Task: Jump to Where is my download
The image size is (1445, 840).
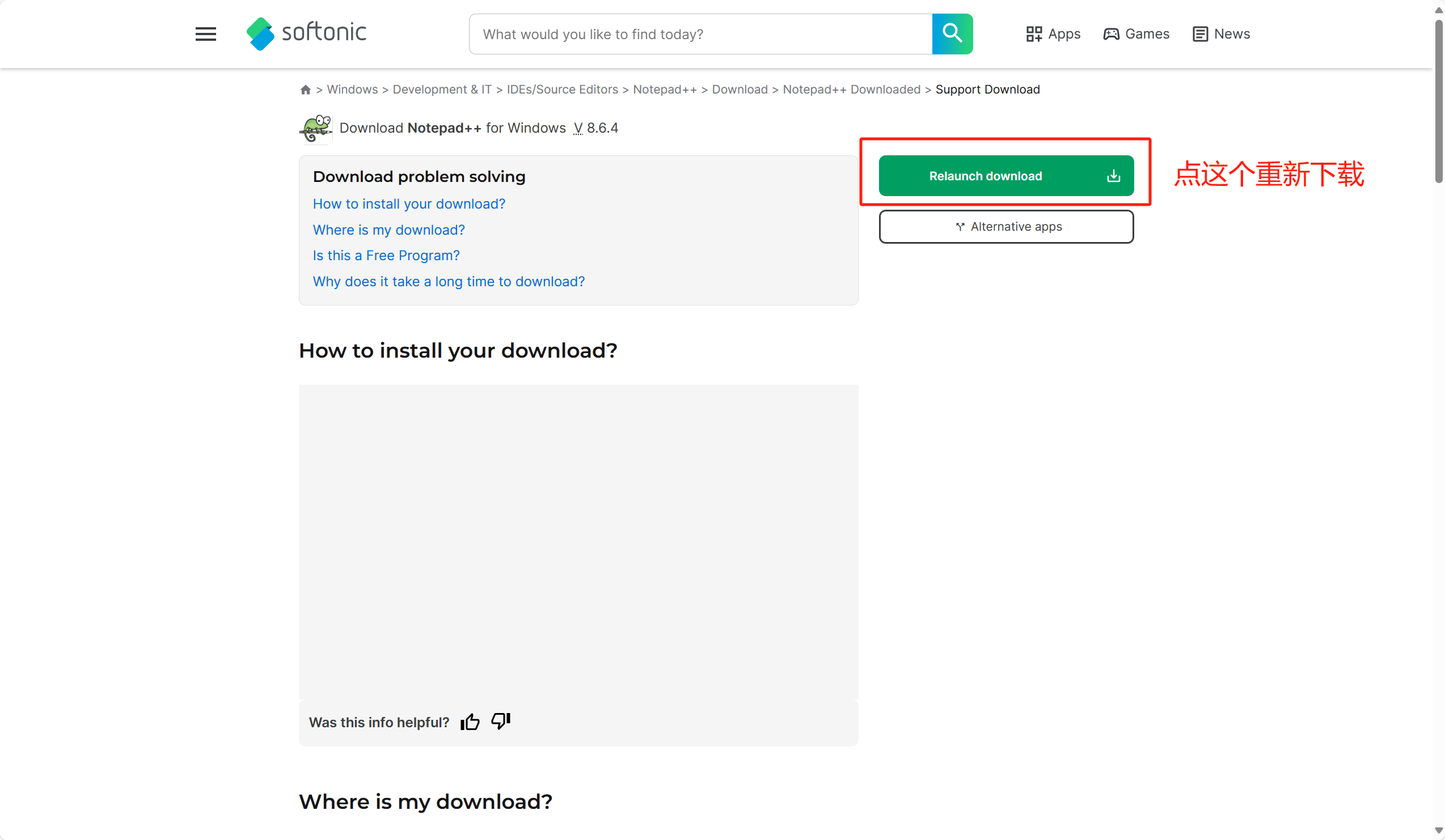Action: click(x=389, y=230)
